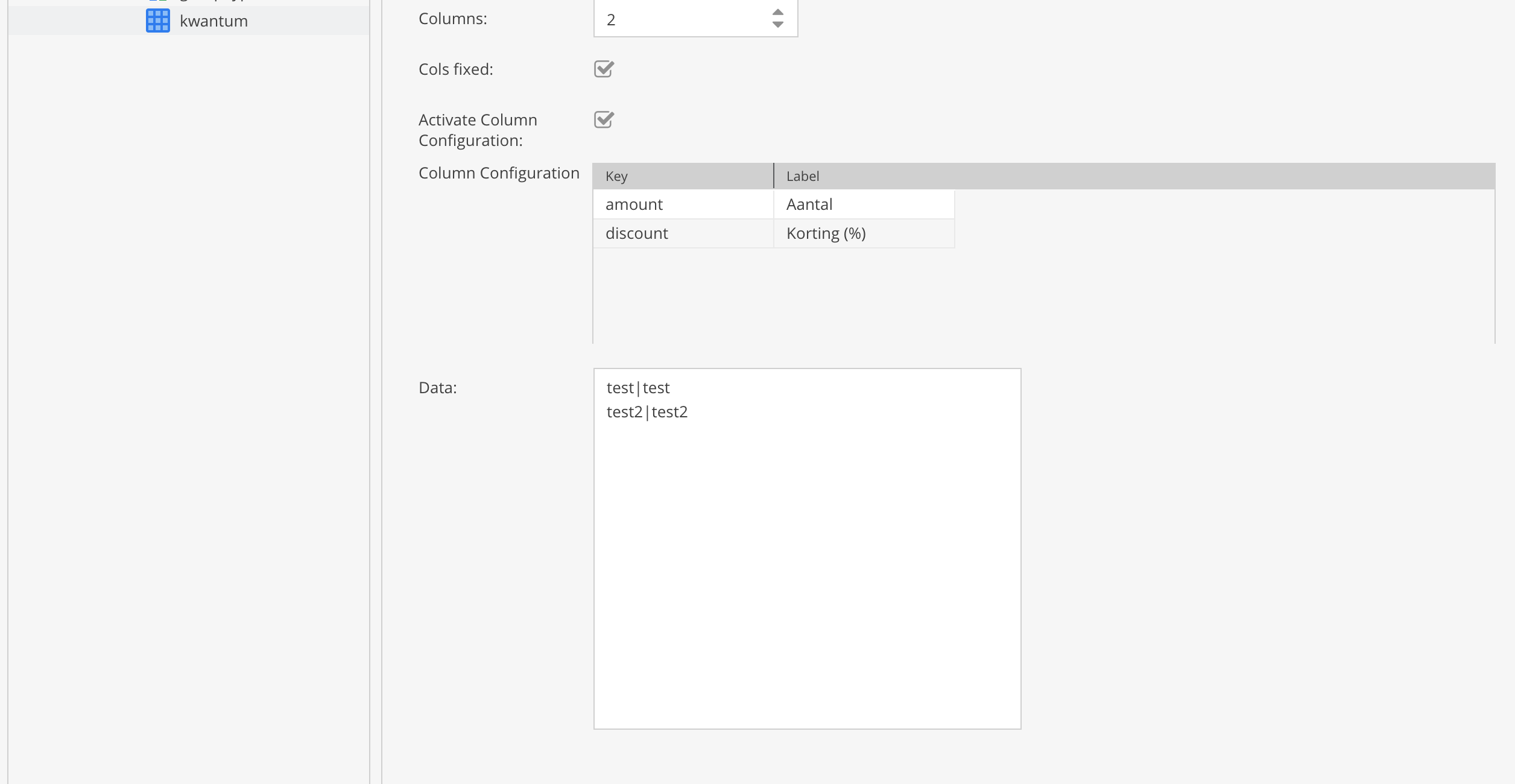This screenshot has width=1515, height=784.
Task: Click the Column Configuration label
Action: click(498, 173)
